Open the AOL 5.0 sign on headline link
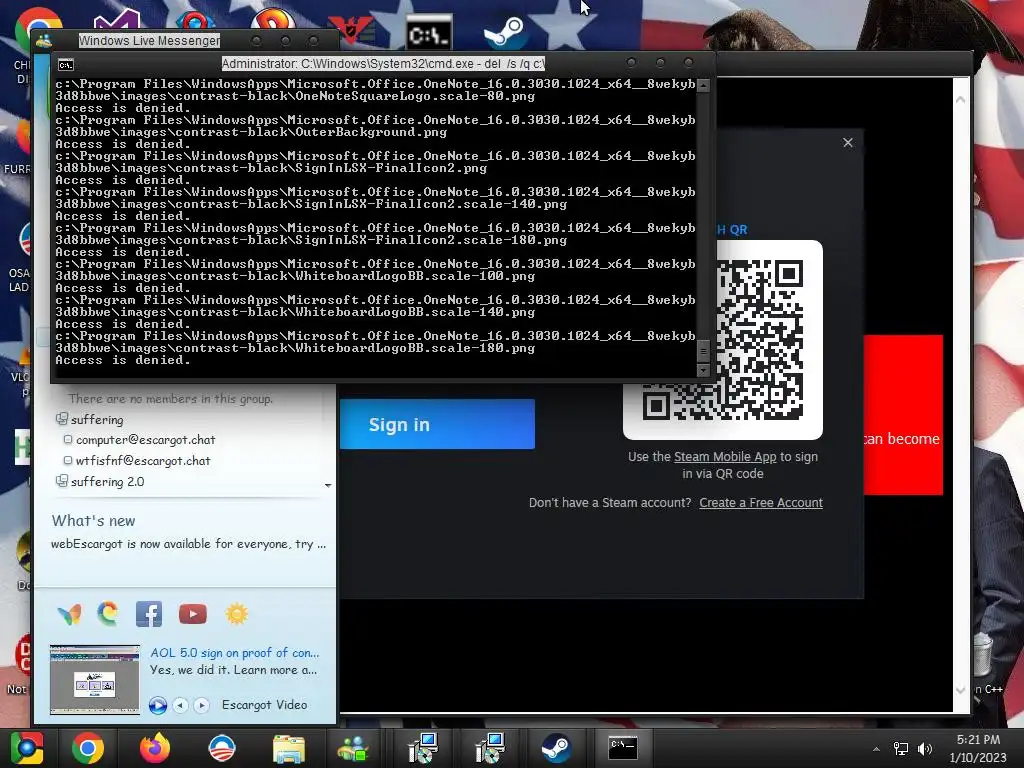The height and width of the screenshot is (768, 1024). pos(234,652)
